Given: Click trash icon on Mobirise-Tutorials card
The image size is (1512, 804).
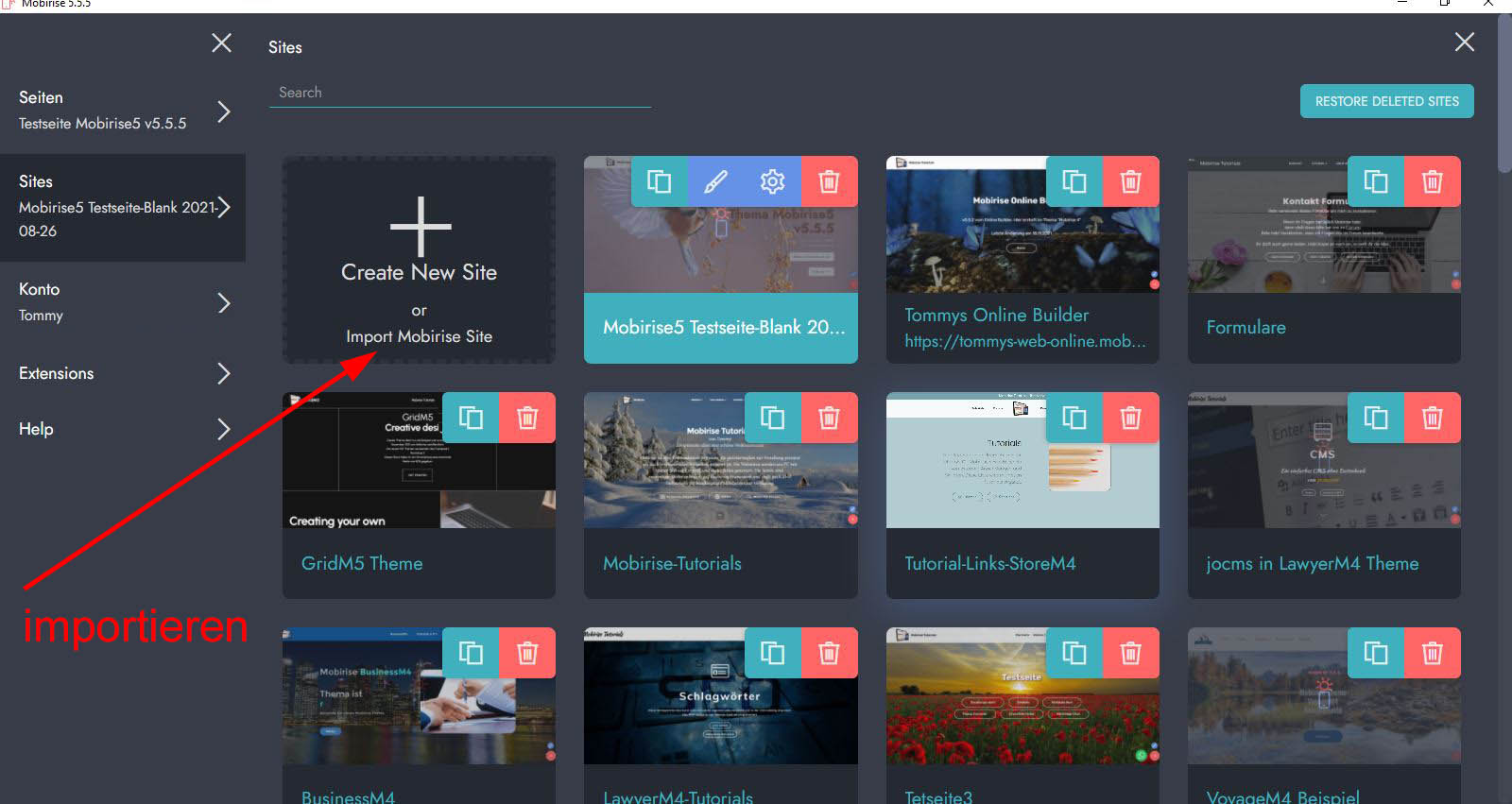Looking at the screenshot, I should coord(829,418).
